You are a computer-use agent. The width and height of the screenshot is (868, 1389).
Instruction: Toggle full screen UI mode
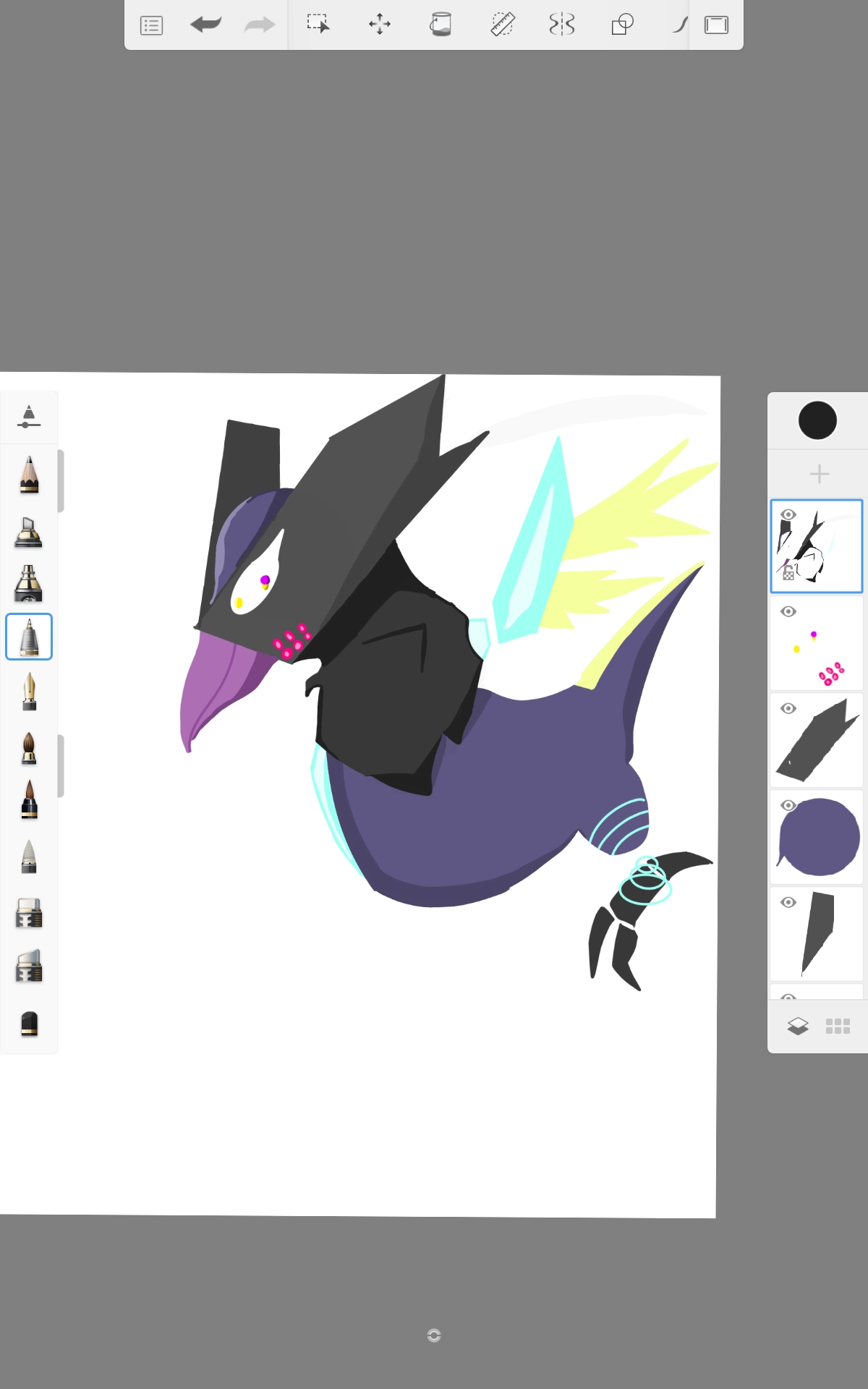tap(716, 25)
